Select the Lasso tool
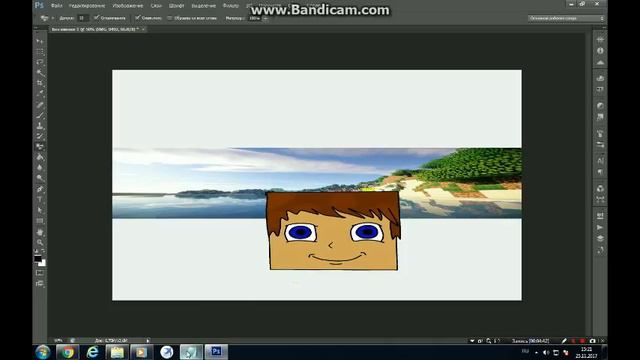This screenshot has height=360, width=640. click(40, 62)
